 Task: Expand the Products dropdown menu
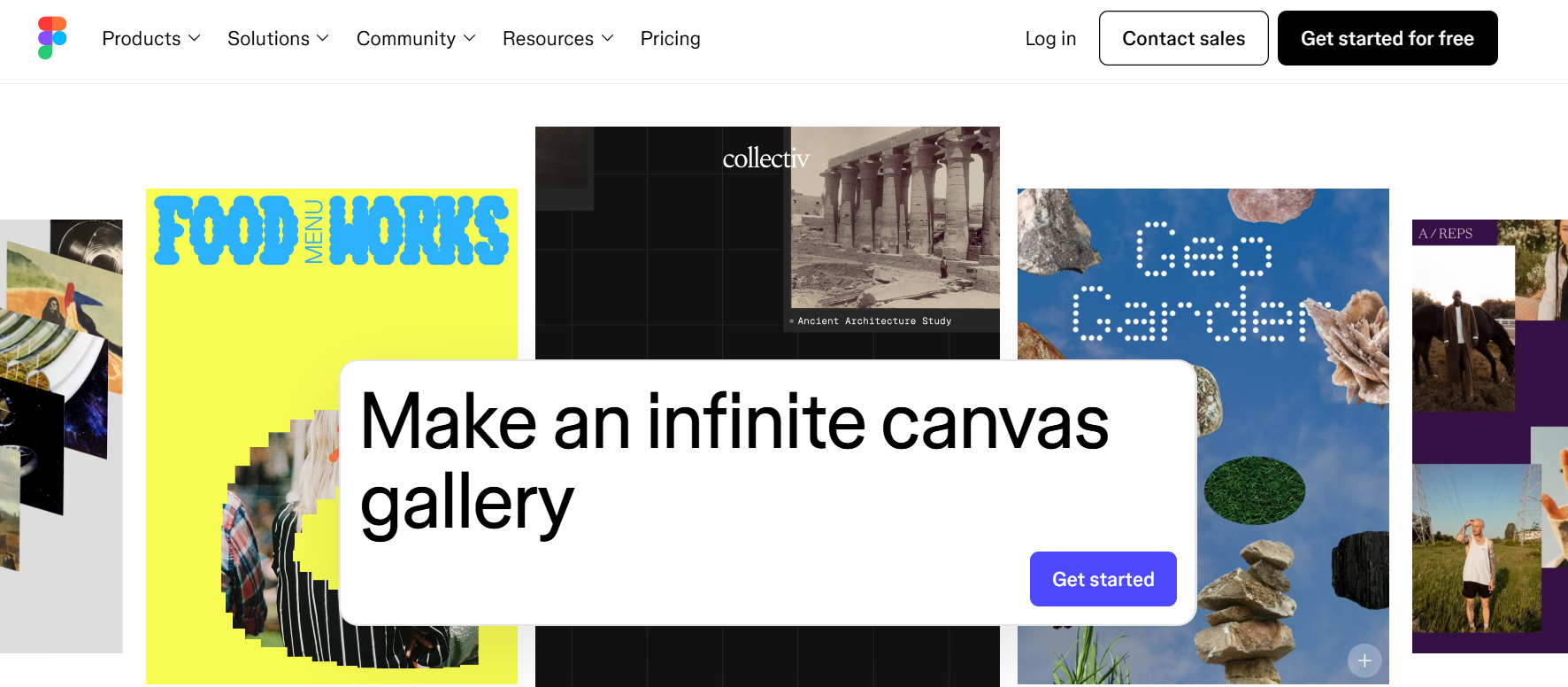tap(151, 39)
